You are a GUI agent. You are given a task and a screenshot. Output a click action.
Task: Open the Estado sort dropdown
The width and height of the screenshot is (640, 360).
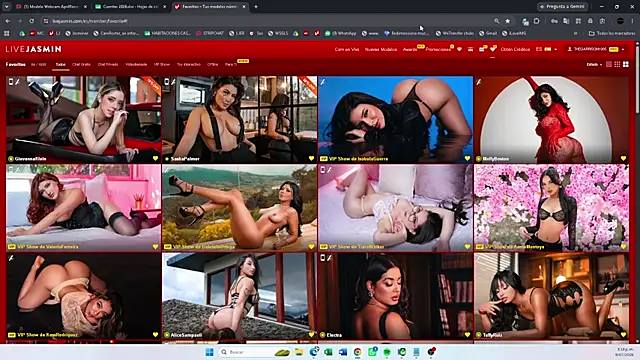click(594, 64)
